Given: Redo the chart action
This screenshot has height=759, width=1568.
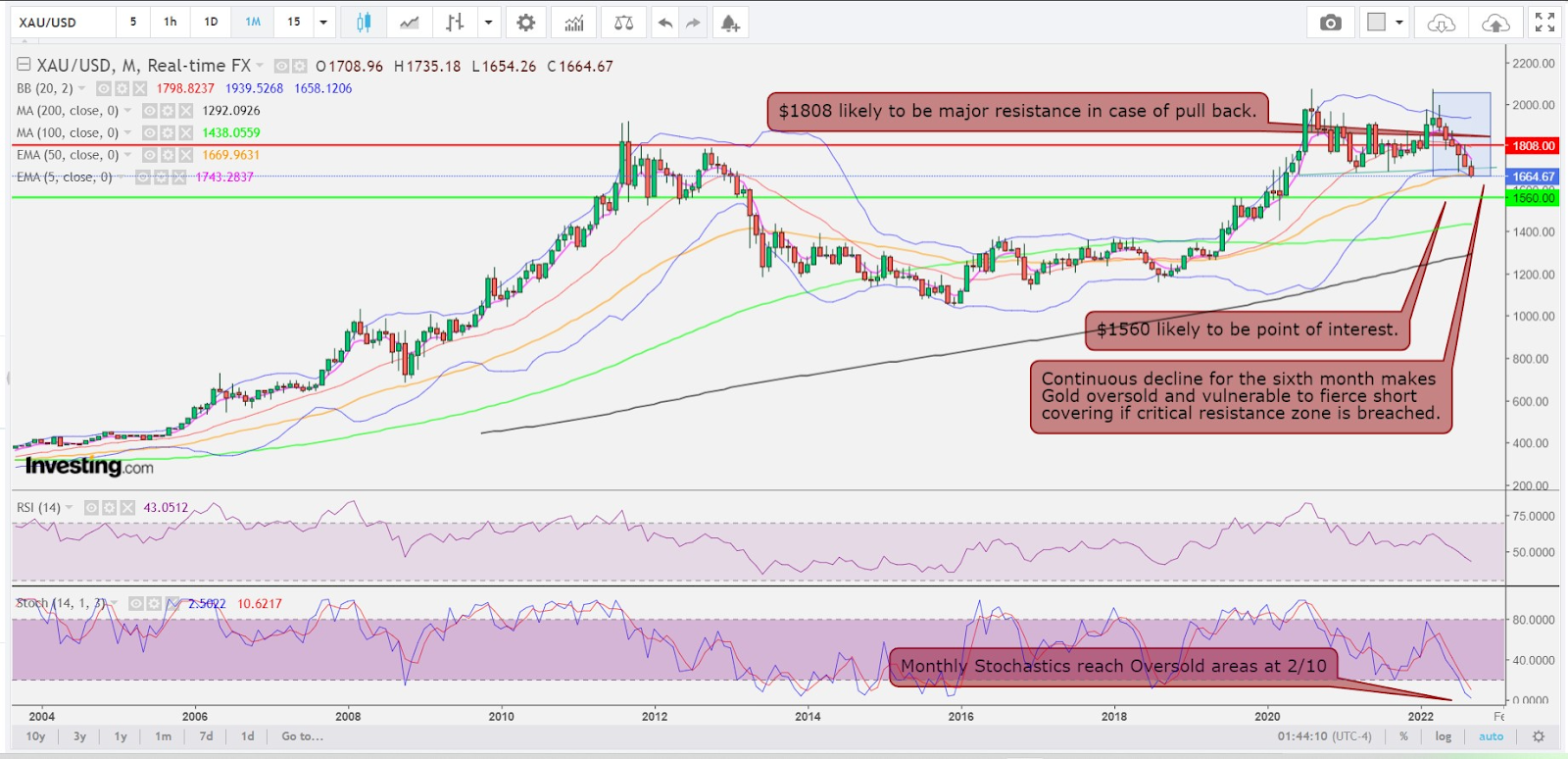Looking at the screenshot, I should pos(694,23).
